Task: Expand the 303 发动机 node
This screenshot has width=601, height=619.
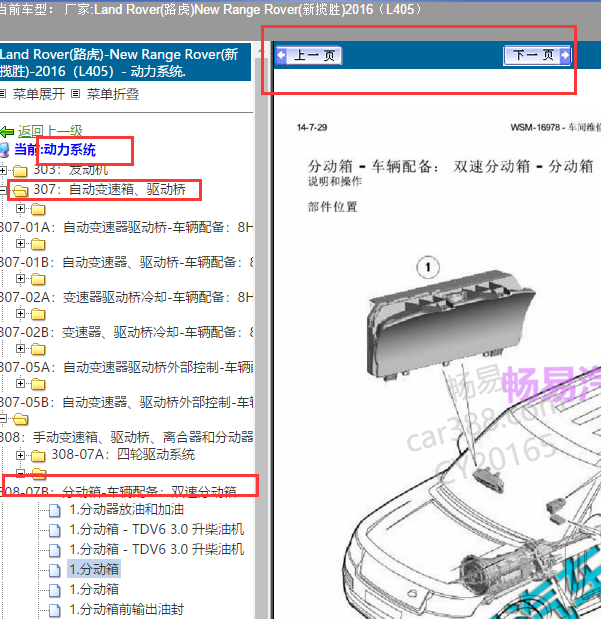Action: 3,171
